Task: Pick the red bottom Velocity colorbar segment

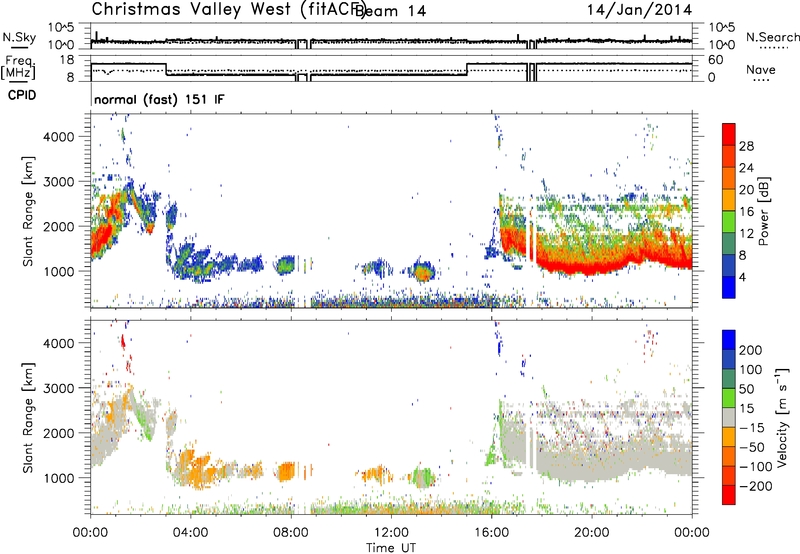Action: [x=729, y=495]
